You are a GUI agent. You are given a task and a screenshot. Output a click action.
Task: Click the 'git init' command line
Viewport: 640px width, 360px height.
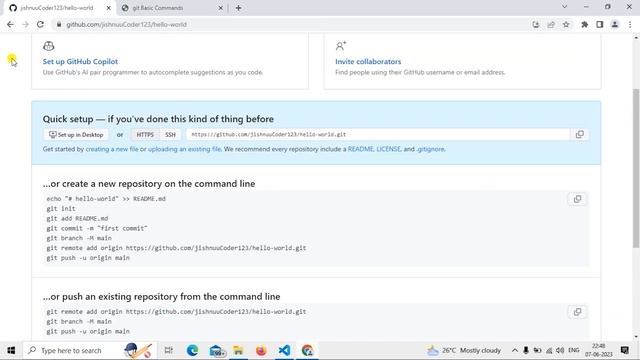pos(61,209)
